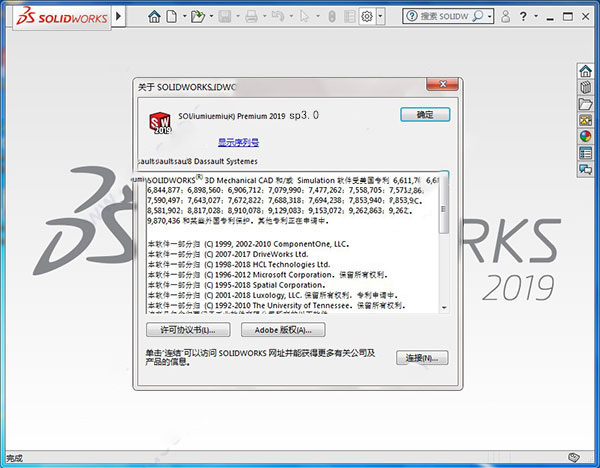Click the Undo arrow icon
600x468 pixels.
[278, 16]
